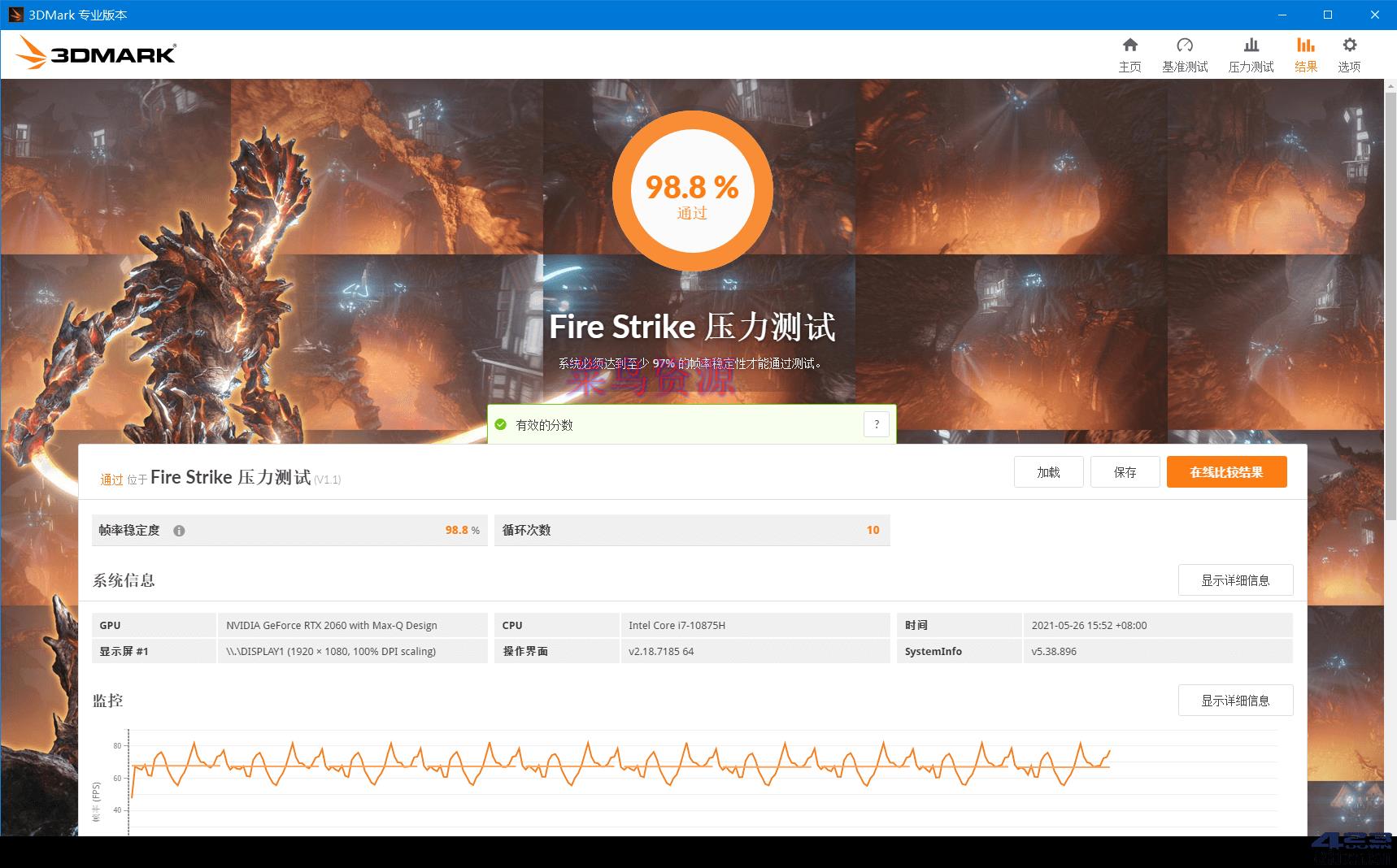
Task: Expand 显示详细信息 next to 监控
Action: click(1235, 700)
